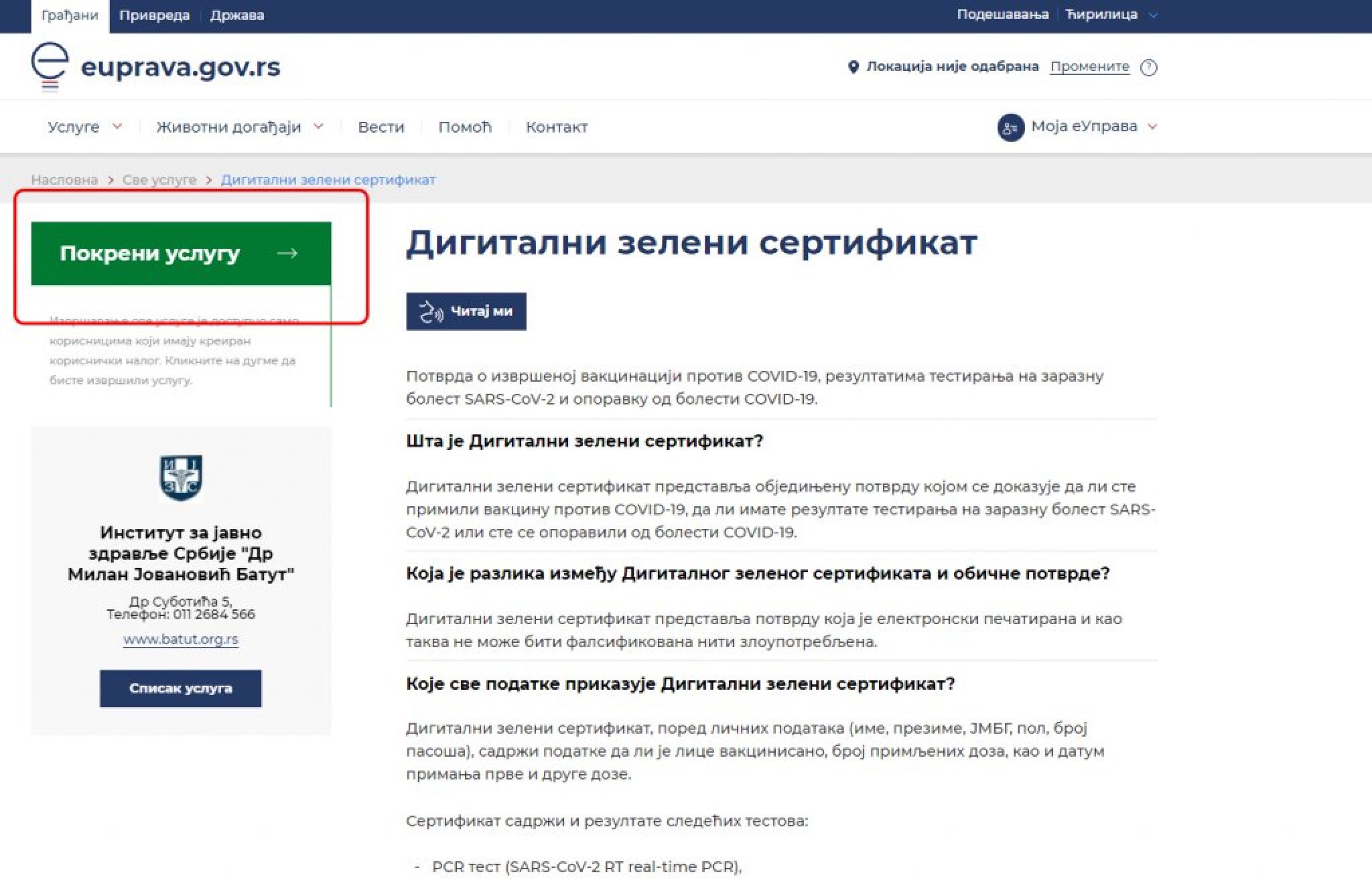Click the Контакт menu item
This screenshot has height=896, width=1372.
[x=556, y=127]
